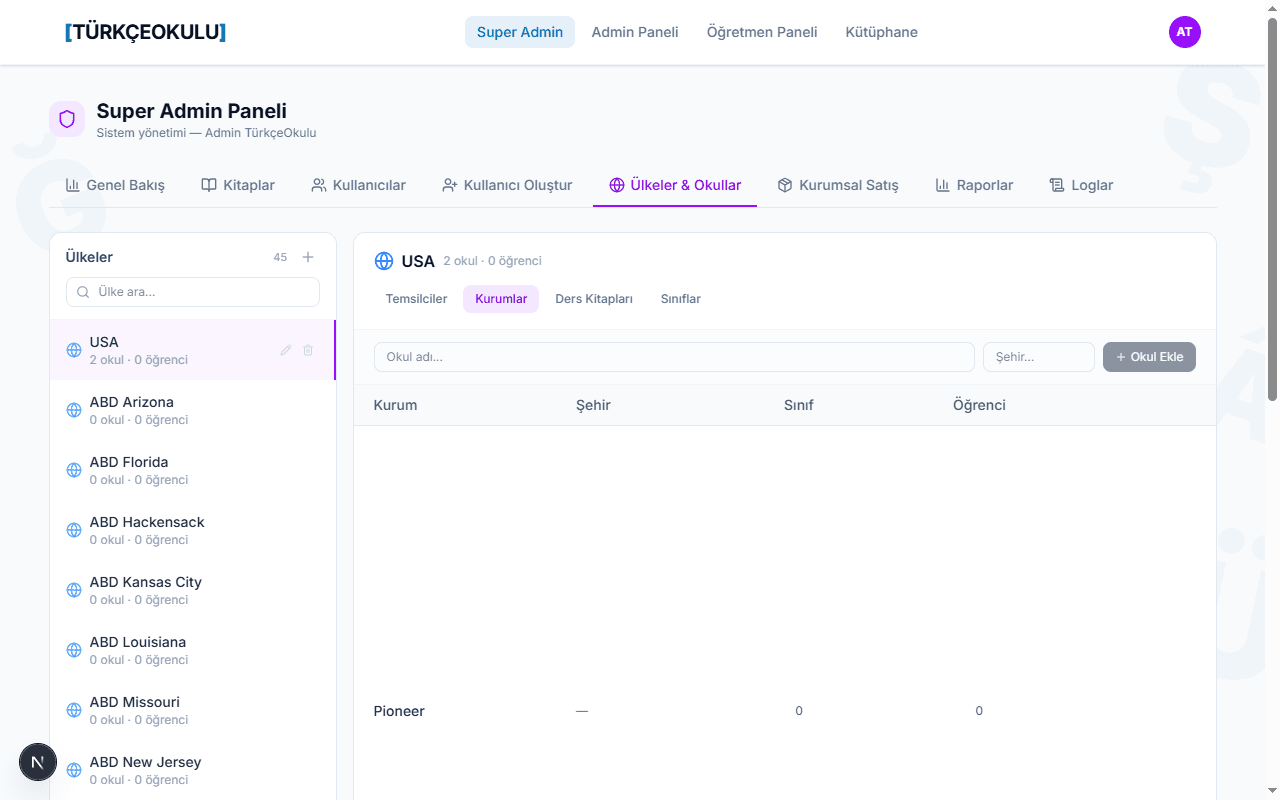Click the globe icon next to ABD Hackensack
The height and width of the screenshot is (800, 1280).
pos(74,530)
